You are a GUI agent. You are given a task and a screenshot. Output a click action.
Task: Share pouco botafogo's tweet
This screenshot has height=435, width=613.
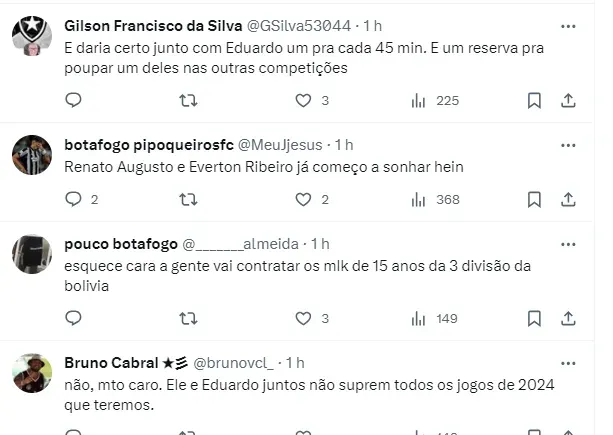click(x=567, y=318)
